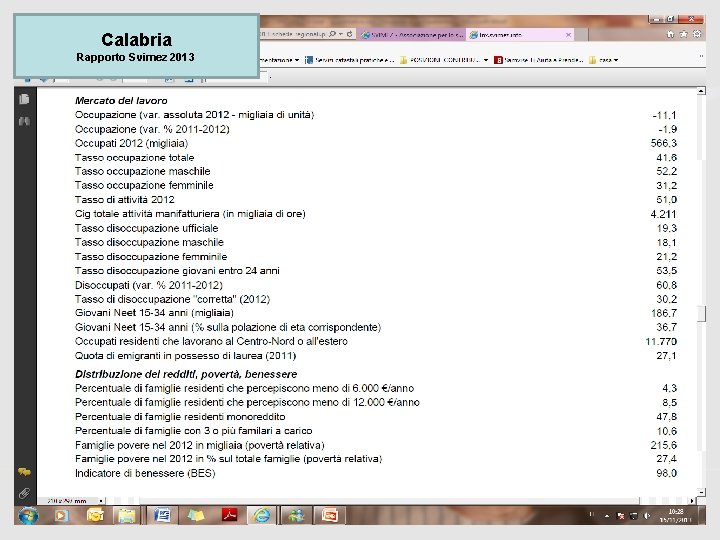
Task: Close the active browser tab
Action: 568,35
